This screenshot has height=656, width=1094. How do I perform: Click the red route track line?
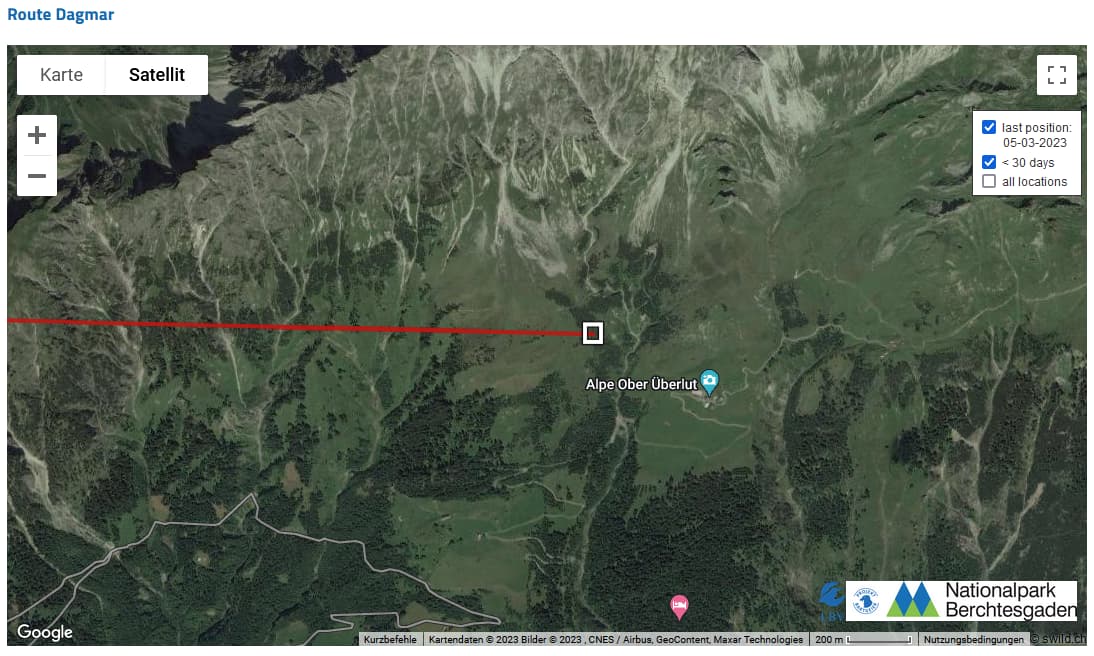click(x=293, y=326)
